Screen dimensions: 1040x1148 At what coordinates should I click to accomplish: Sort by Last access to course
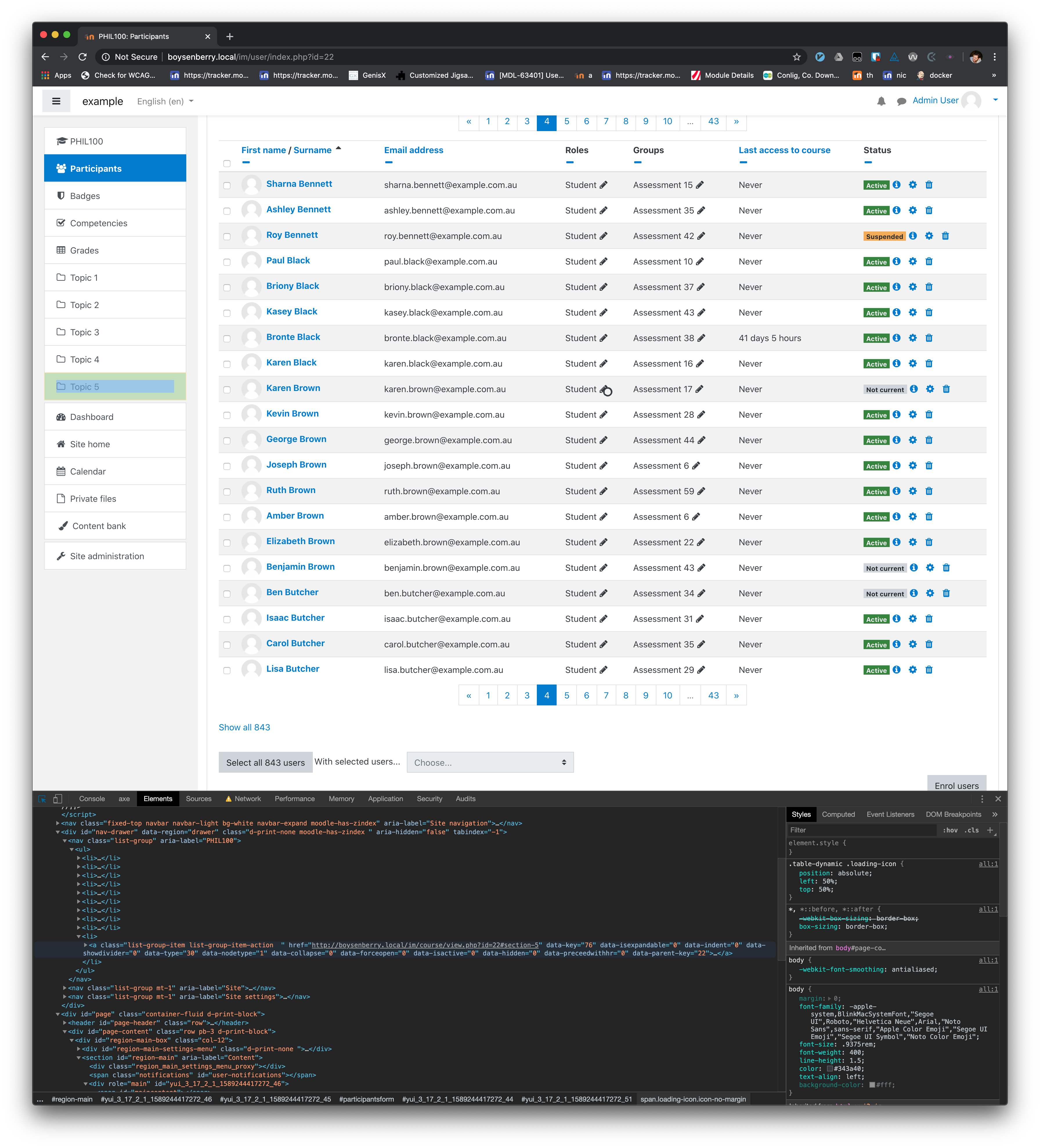tap(784, 150)
